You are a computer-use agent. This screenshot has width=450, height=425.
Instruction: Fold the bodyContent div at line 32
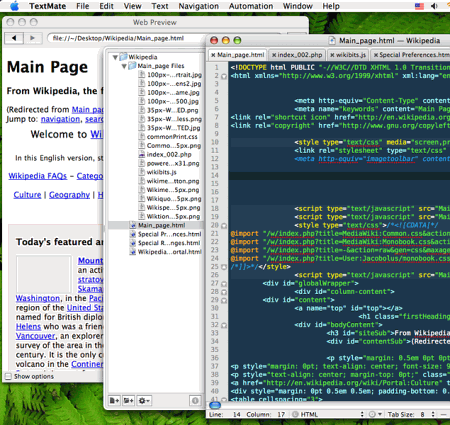click(x=224, y=325)
